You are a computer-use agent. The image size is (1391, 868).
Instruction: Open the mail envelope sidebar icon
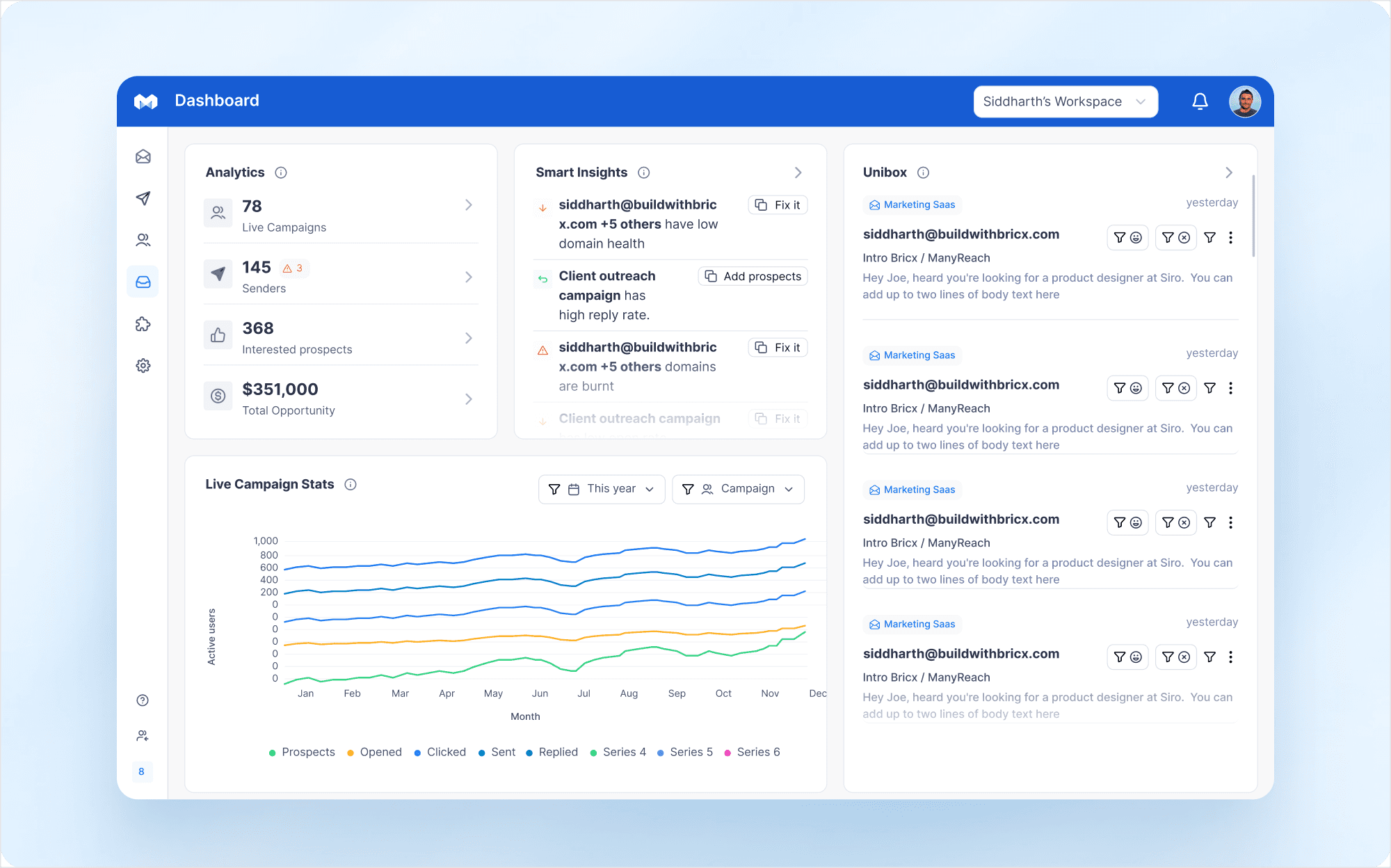(143, 156)
